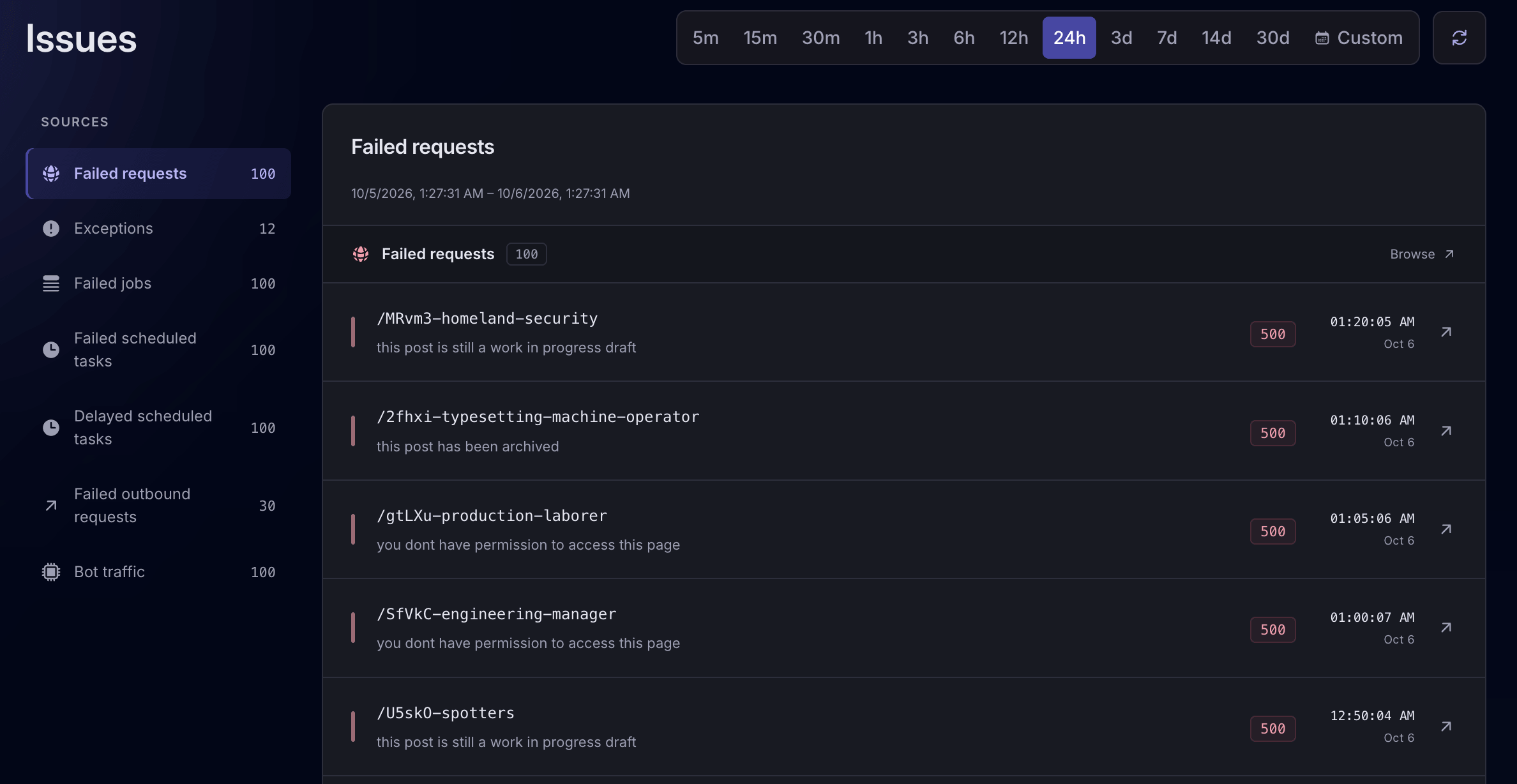This screenshot has width=1517, height=784.
Task: Select the 3d time range
Action: click(x=1121, y=38)
